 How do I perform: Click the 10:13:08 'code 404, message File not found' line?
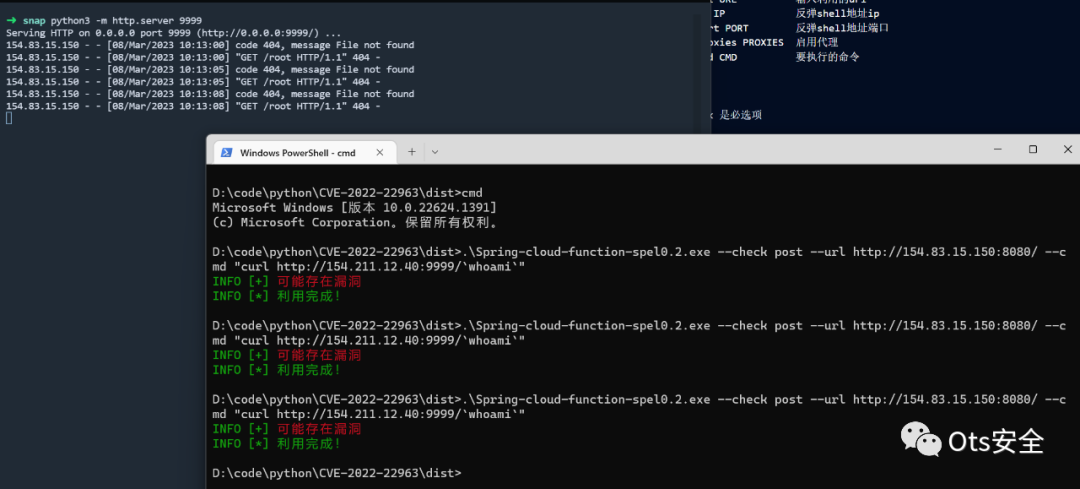(210, 94)
